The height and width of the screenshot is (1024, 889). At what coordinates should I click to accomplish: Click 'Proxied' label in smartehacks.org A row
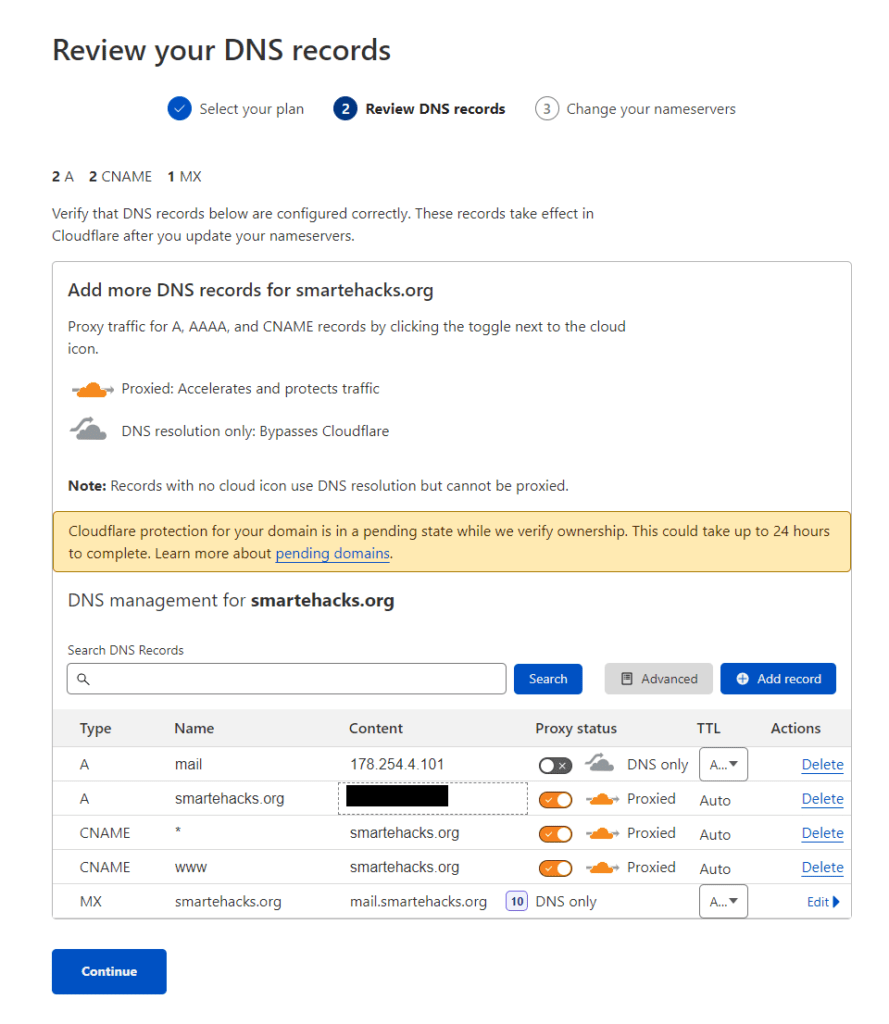pos(651,799)
